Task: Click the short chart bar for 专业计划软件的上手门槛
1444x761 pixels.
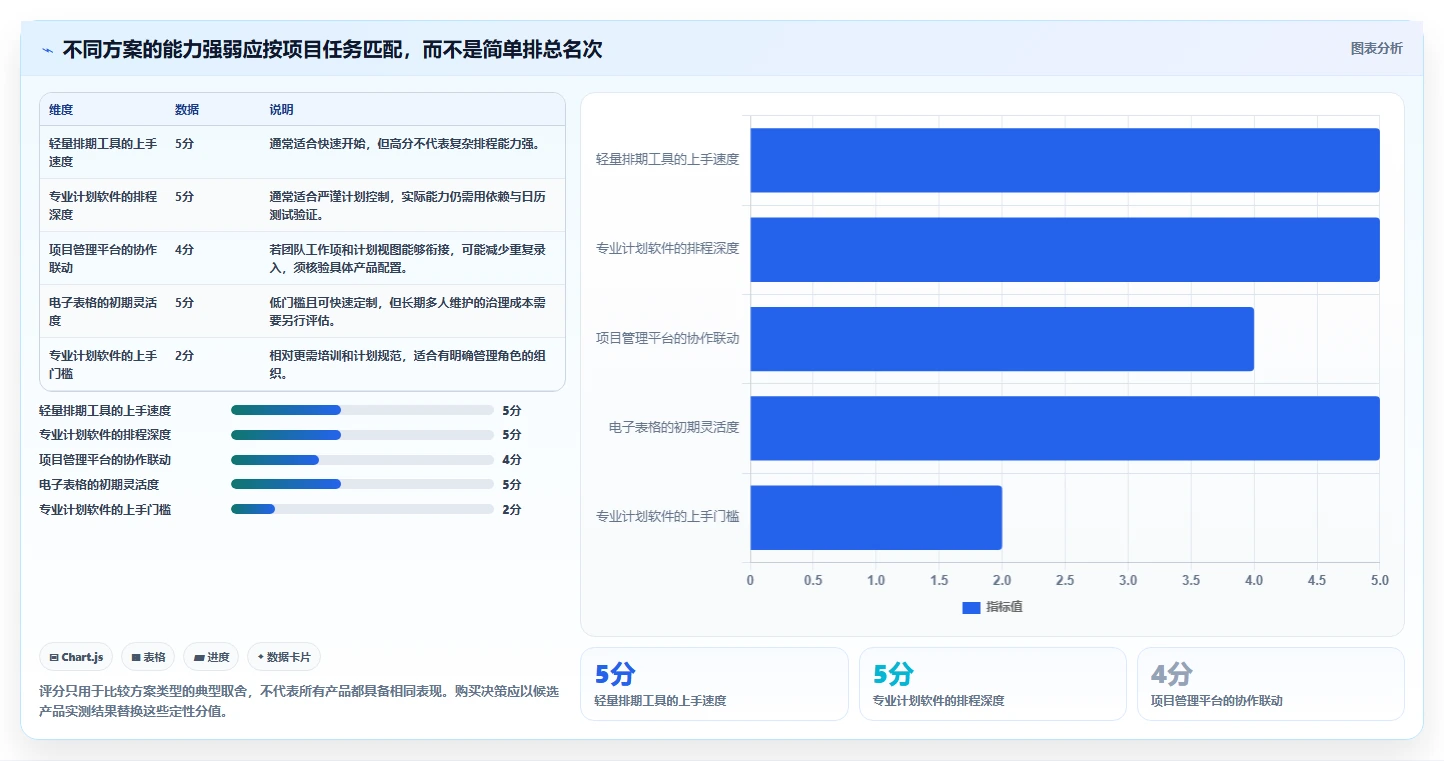Action: (876, 517)
